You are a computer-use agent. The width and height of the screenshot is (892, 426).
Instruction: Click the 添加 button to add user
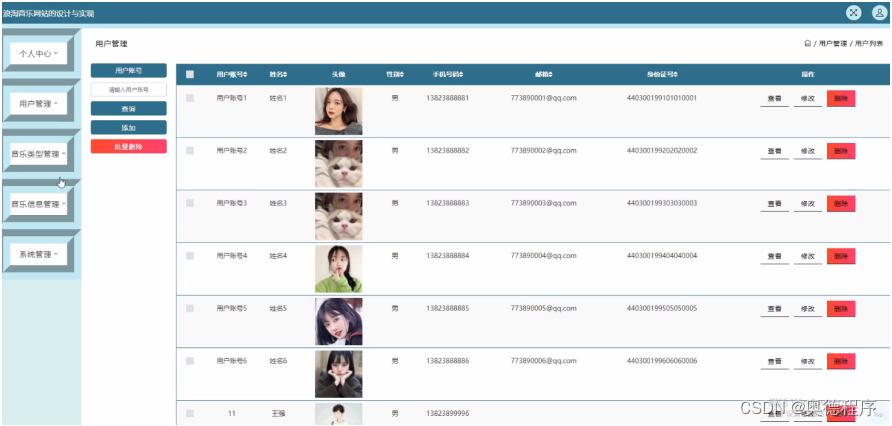129,127
